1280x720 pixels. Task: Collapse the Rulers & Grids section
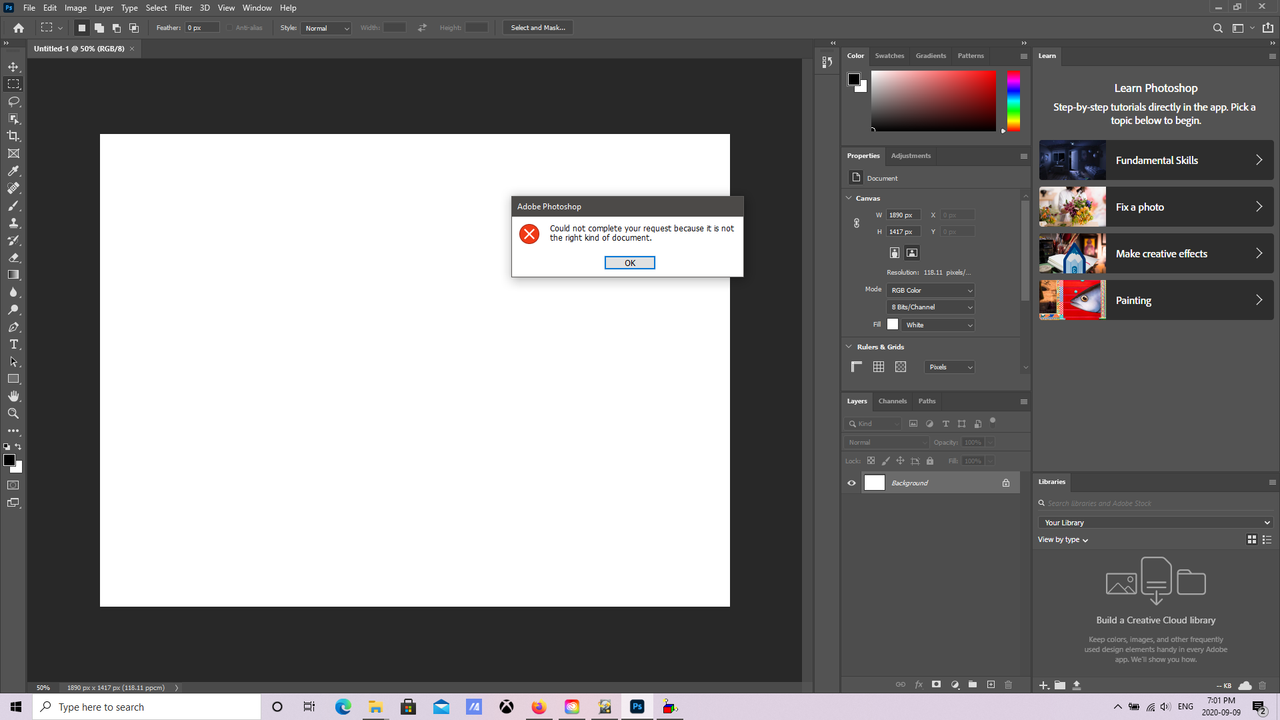[848, 346]
